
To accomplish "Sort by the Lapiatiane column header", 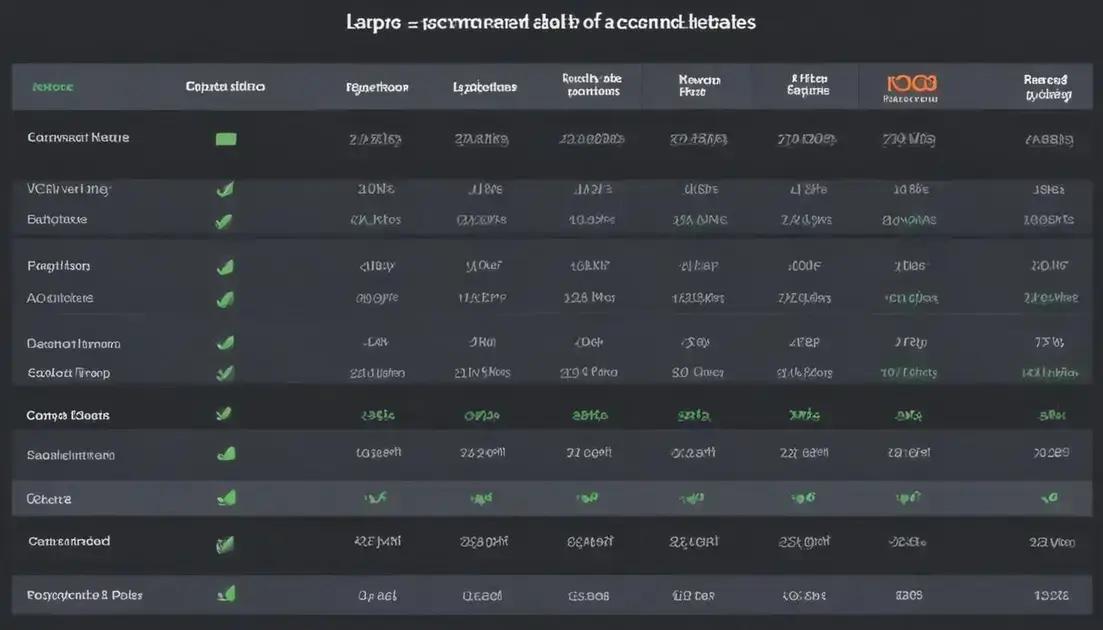I will [485, 87].
